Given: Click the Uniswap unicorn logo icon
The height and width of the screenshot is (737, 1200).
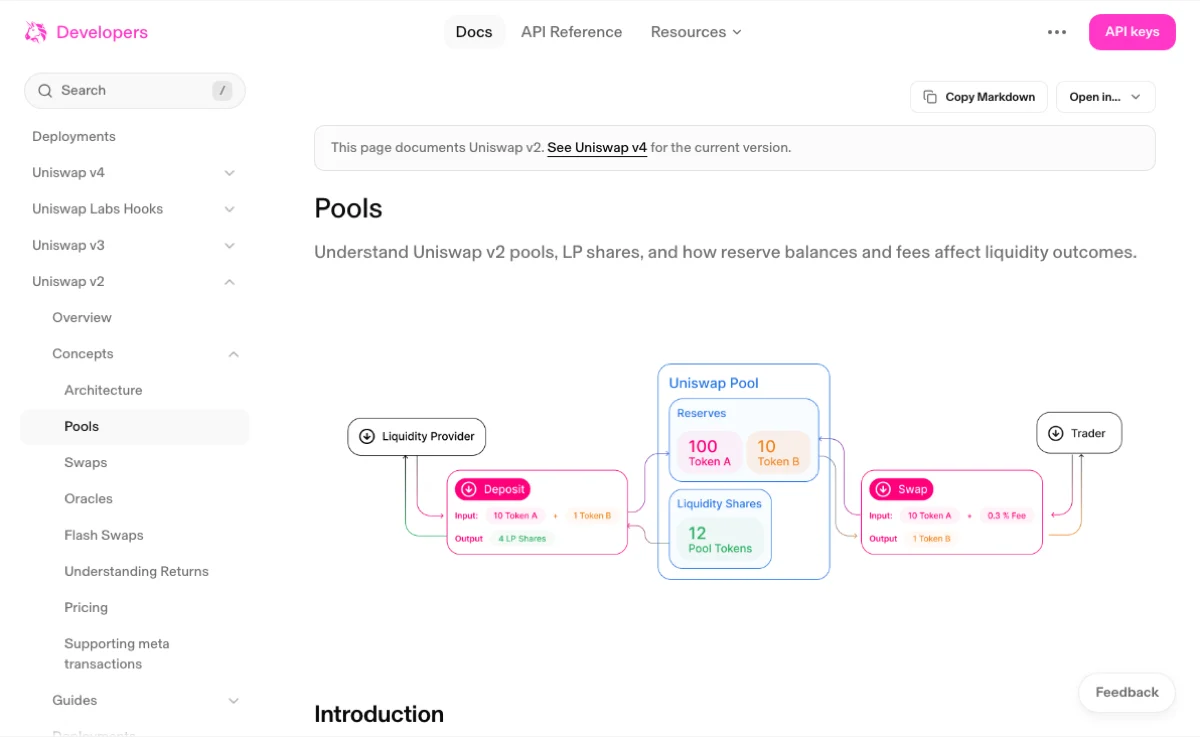Looking at the screenshot, I should pos(36,32).
